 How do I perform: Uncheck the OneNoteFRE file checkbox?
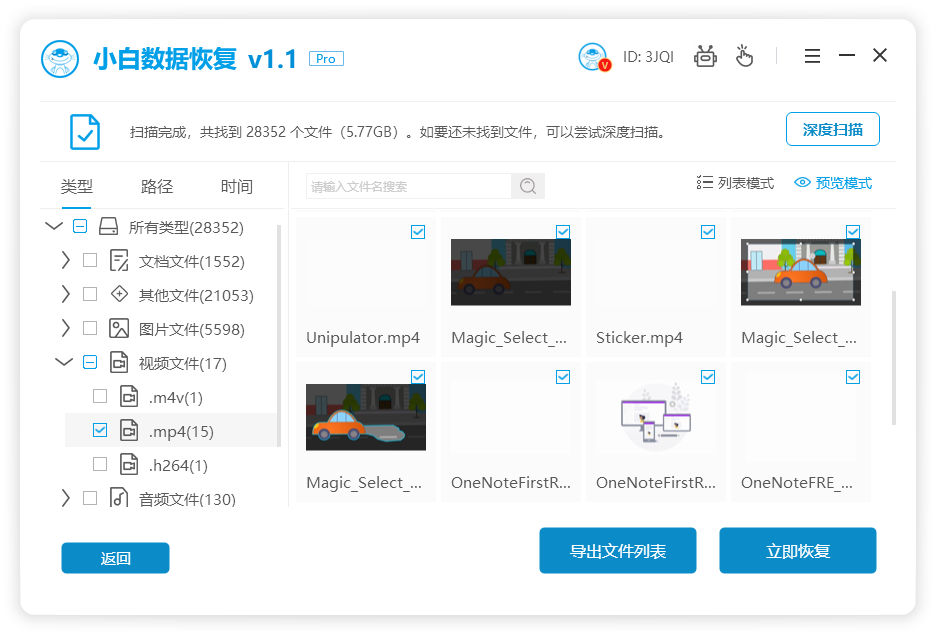(x=853, y=377)
